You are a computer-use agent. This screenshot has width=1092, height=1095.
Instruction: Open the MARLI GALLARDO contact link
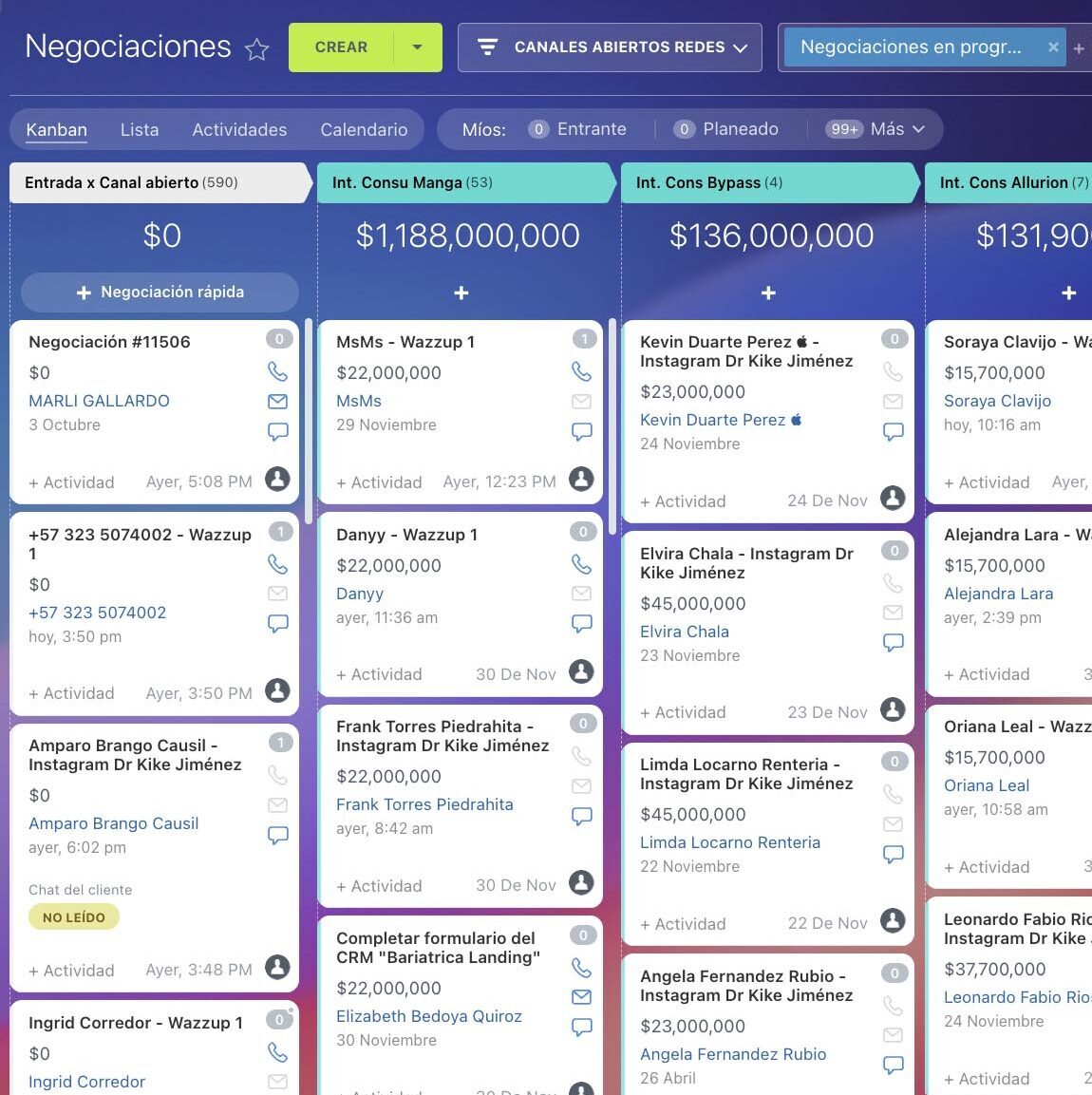coord(99,401)
